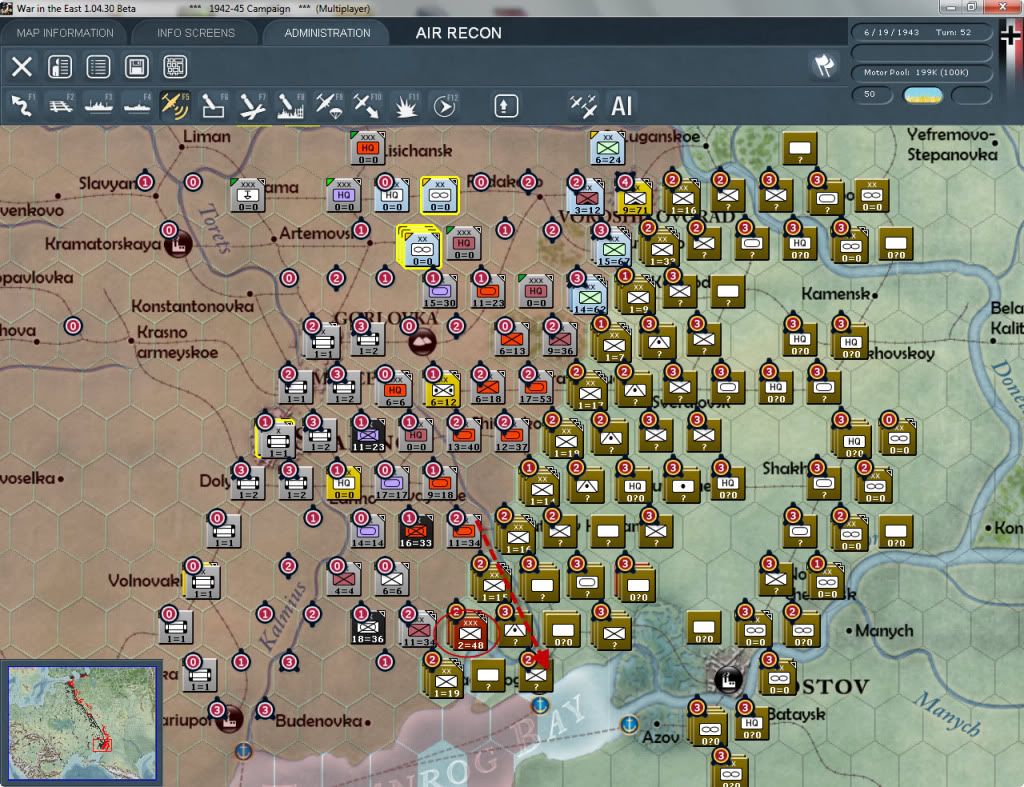The width and height of the screenshot is (1024, 787).
Task: Click the up-arrow box toolbar icon
Action: click(x=505, y=106)
